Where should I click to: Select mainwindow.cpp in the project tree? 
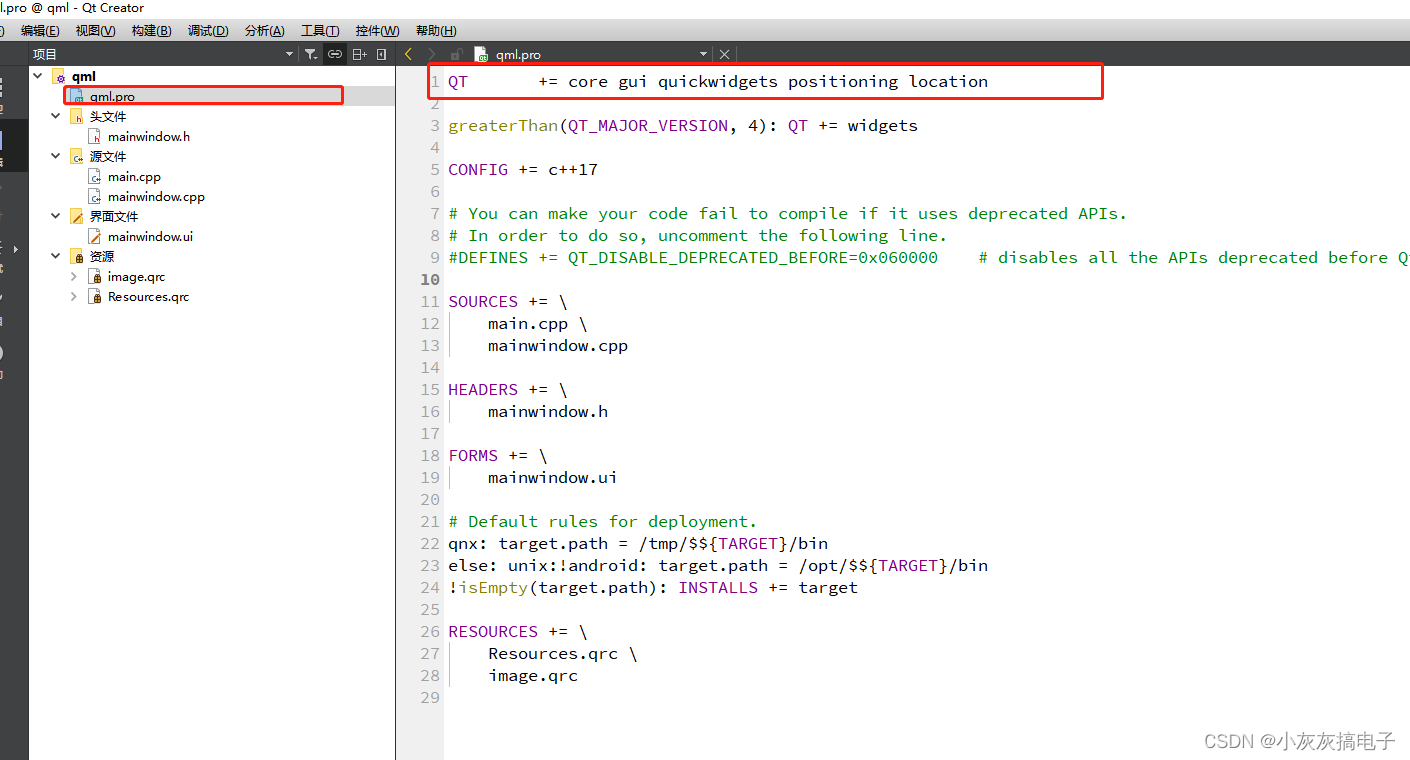pos(156,197)
